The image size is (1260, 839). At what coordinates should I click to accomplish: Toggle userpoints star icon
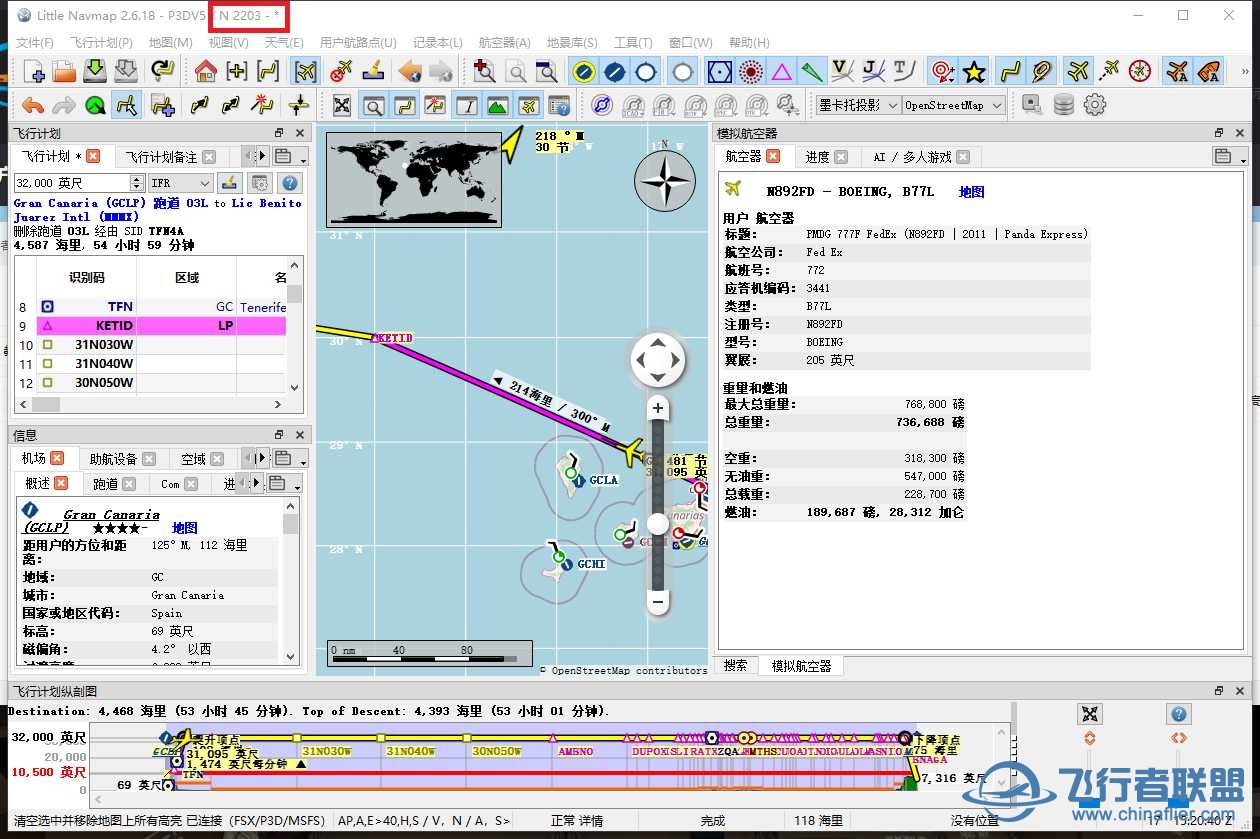pos(973,72)
